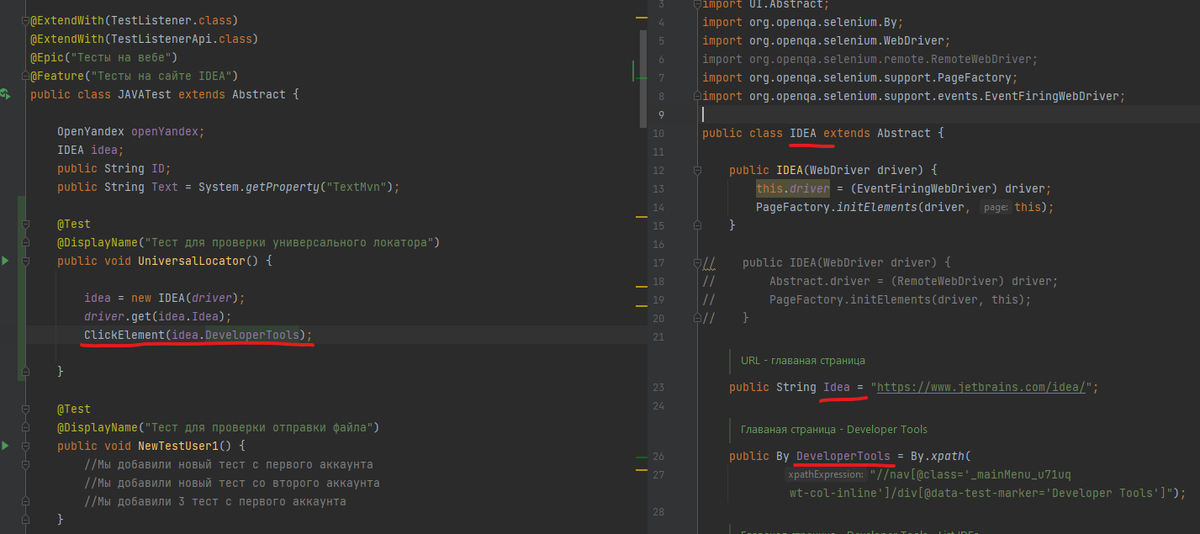Click the DeveloperTools field declaration name
The width and height of the screenshot is (1200, 534).
[842, 456]
